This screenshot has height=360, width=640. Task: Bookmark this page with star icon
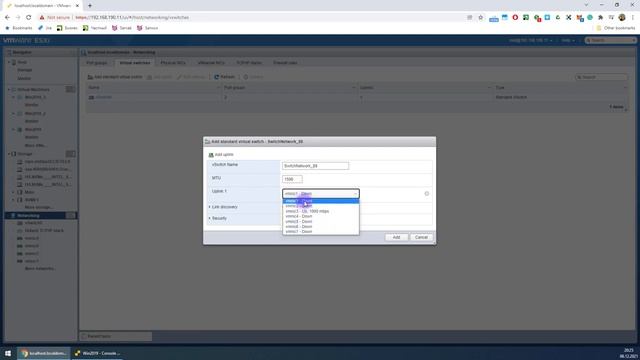480,18
